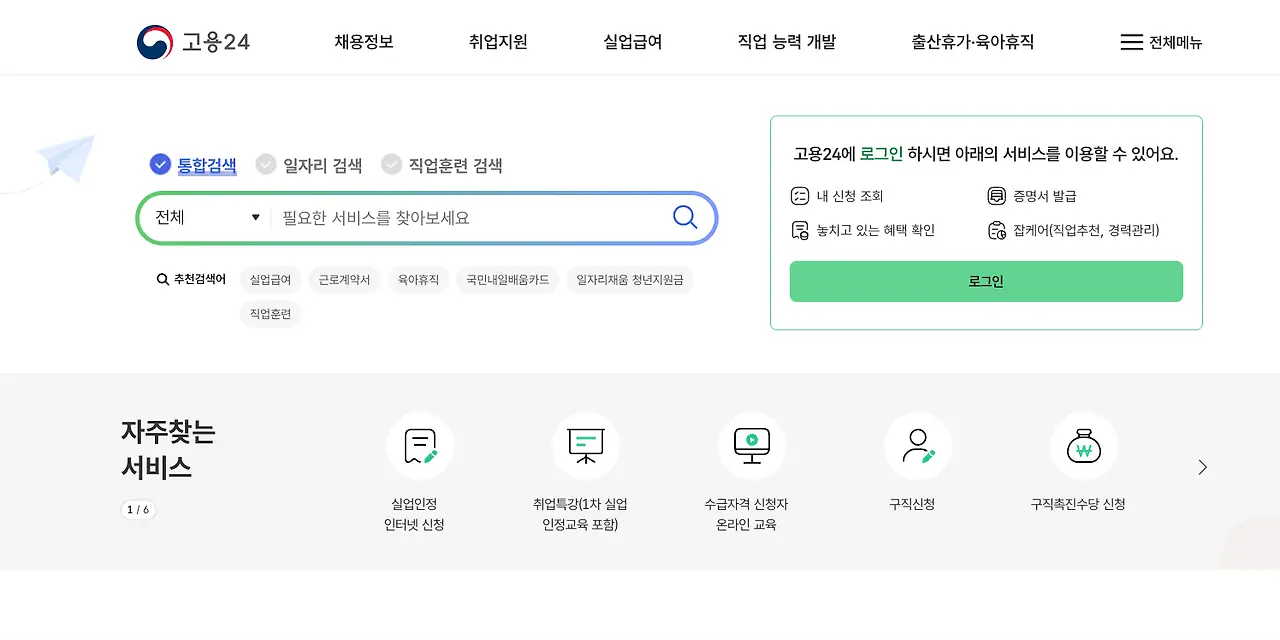Click the 자주찾는 서비스 heading
The width and height of the screenshot is (1280, 640).
168,449
